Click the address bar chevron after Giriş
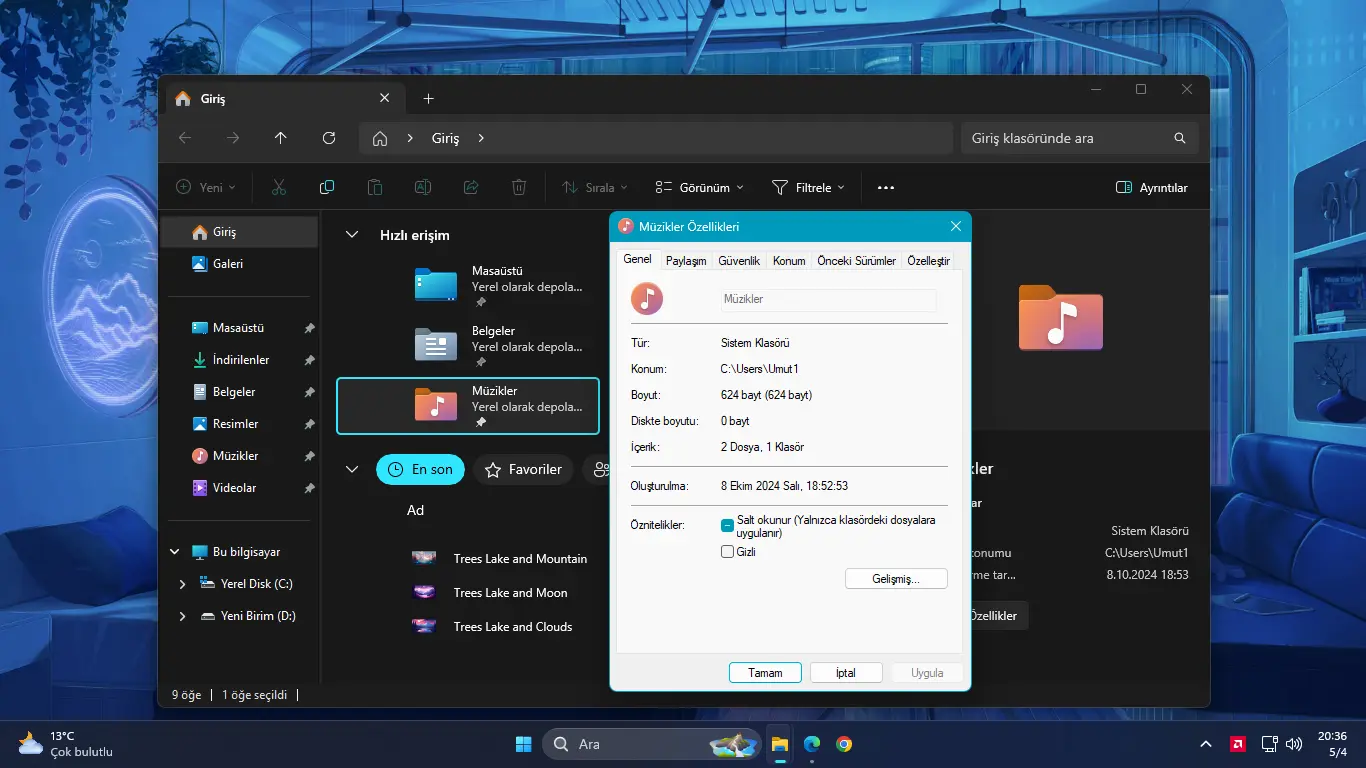The image size is (1366, 768). pyautogui.click(x=481, y=138)
